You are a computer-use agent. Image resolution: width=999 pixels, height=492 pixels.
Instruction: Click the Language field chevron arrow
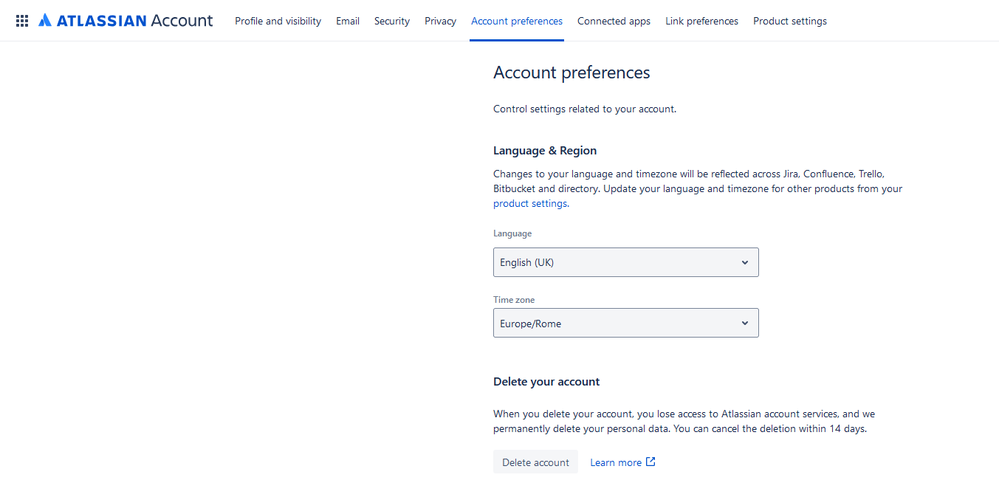point(745,263)
